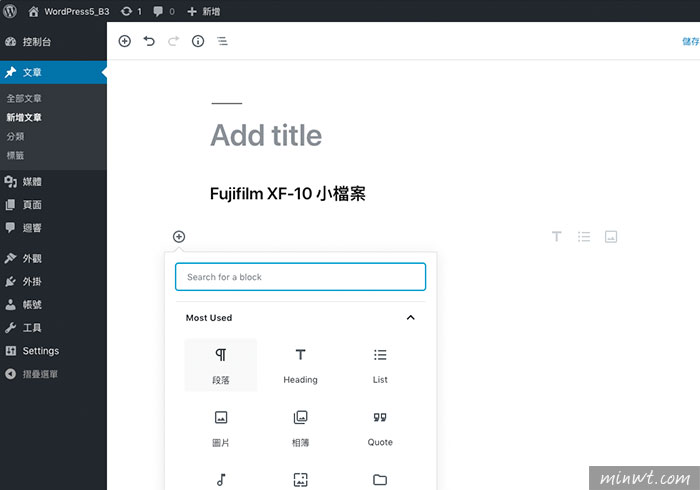This screenshot has width=700, height=490.
Task: Insert the audio music note block
Action: [221, 479]
